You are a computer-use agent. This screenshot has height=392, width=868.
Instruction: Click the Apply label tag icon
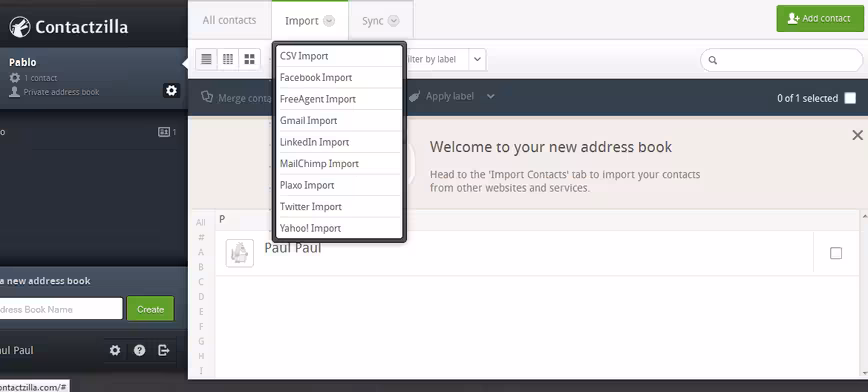[415, 96]
